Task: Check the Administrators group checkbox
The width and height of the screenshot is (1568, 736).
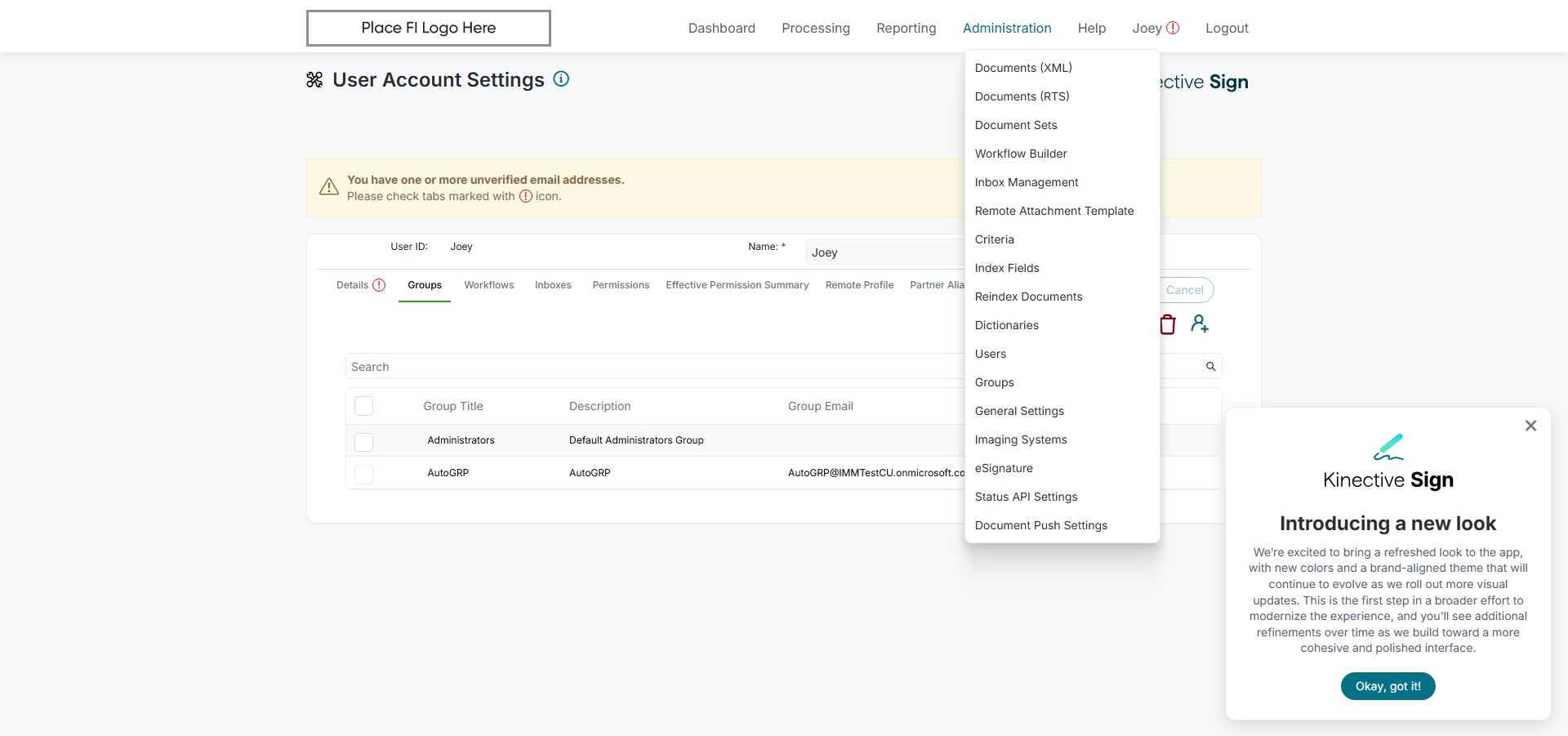Action: (364, 441)
